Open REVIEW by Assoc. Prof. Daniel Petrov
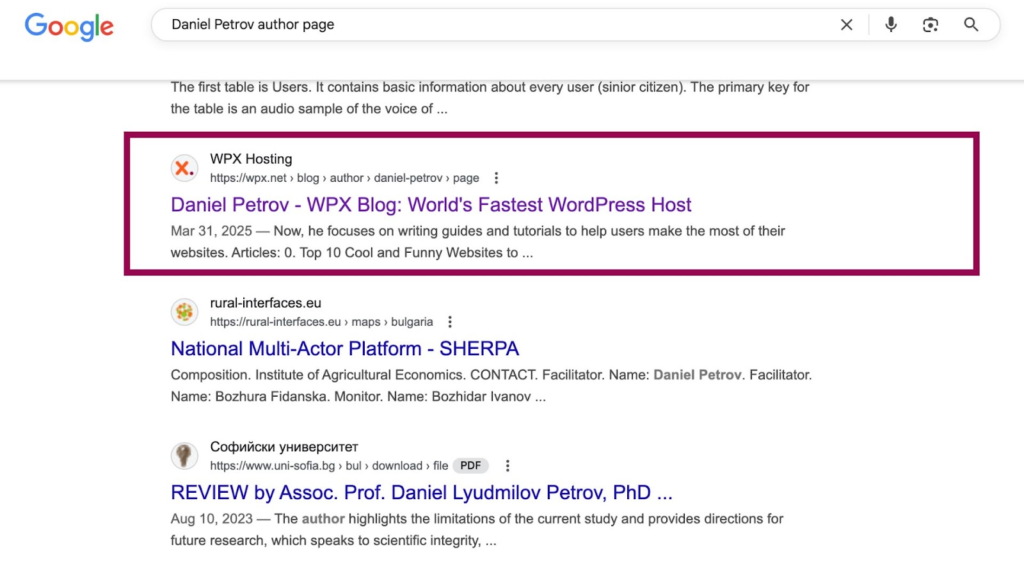This screenshot has width=1024, height=576. pos(421,493)
